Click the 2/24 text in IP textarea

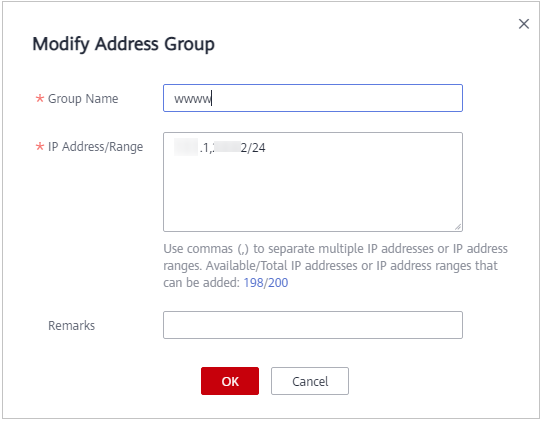(x=253, y=148)
